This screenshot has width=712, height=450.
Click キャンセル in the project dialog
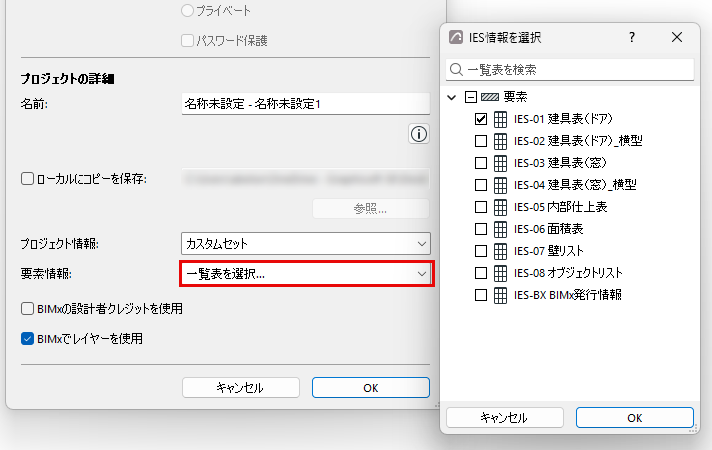click(241, 388)
